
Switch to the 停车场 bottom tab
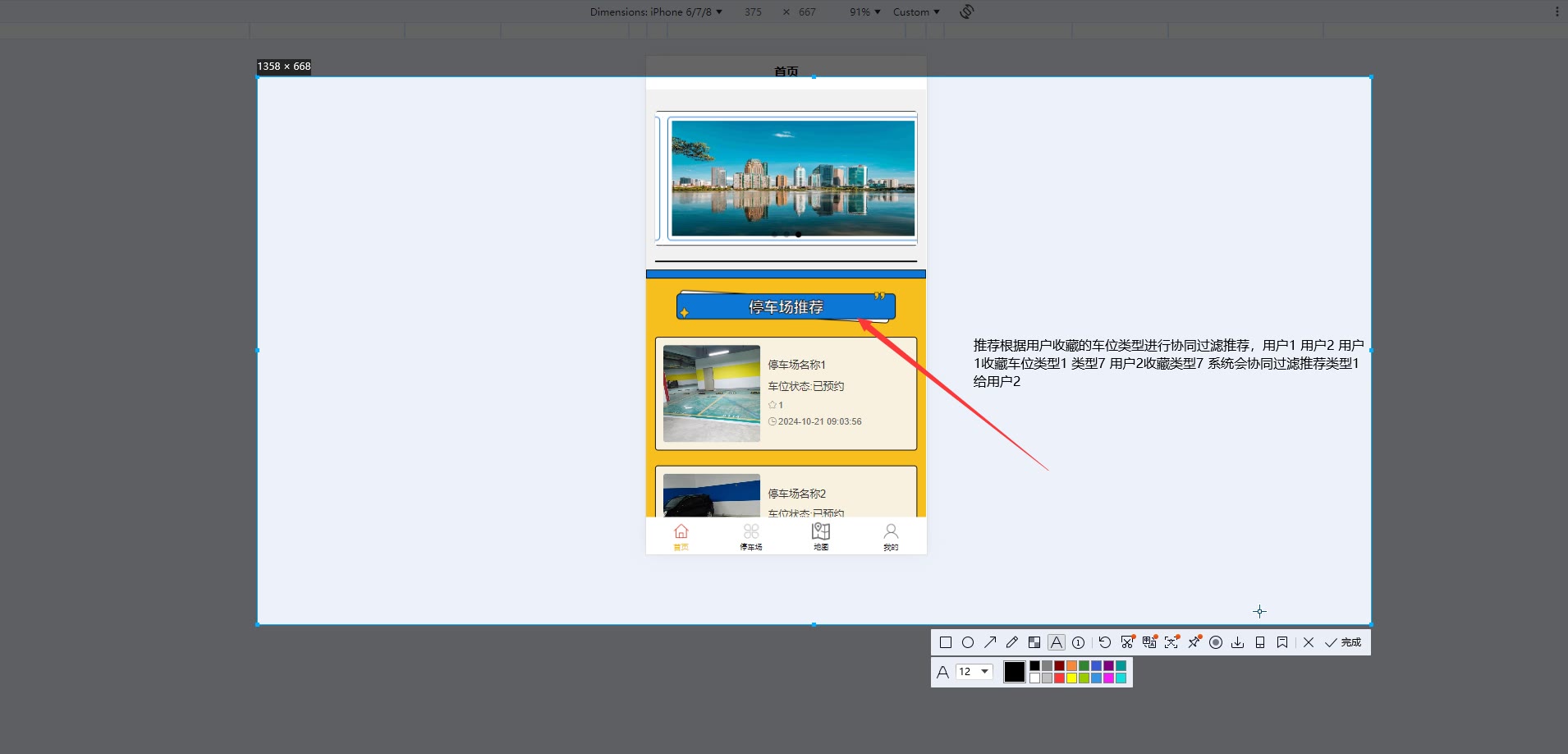[751, 537]
